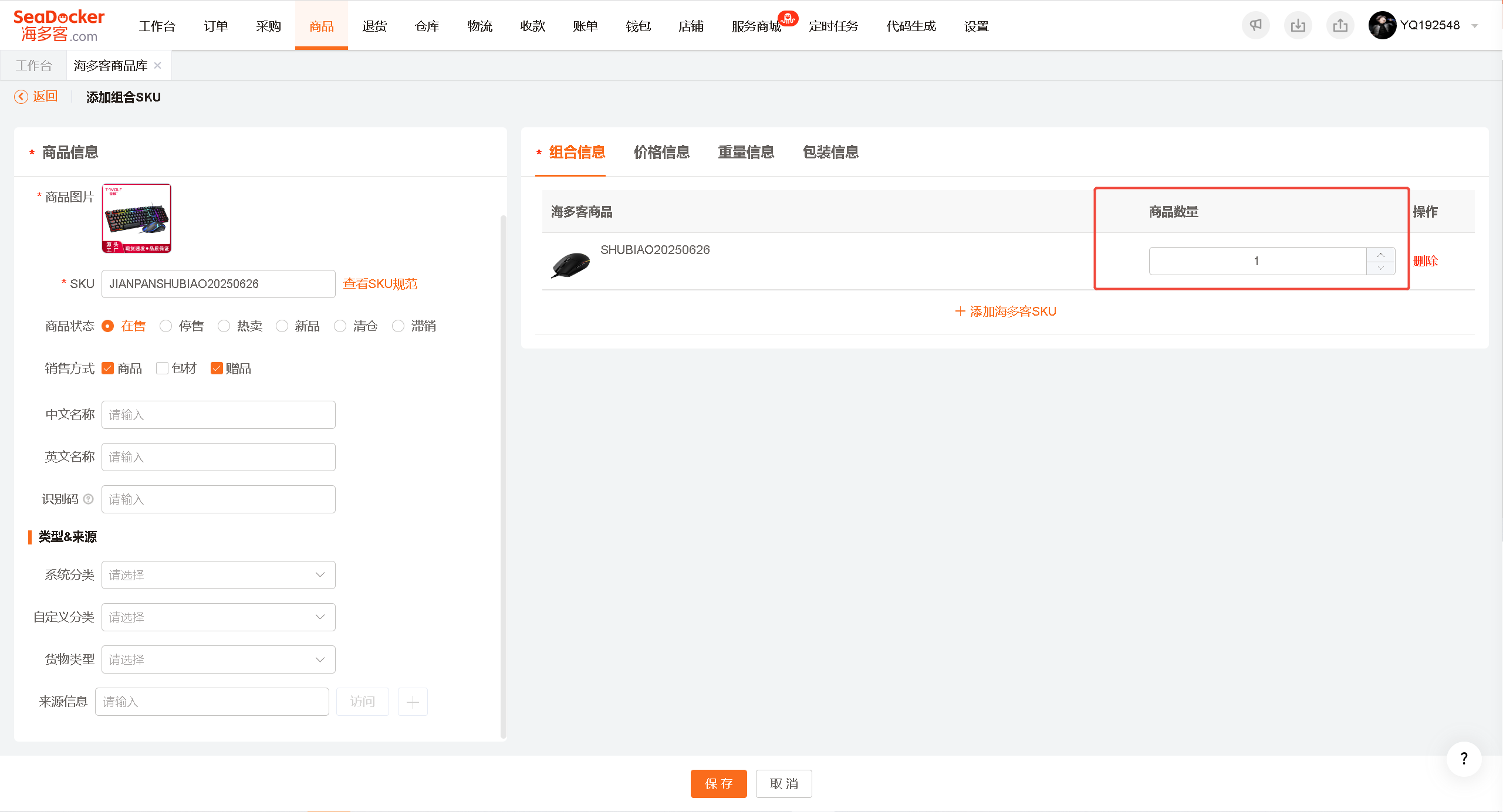Image resolution: width=1503 pixels, height=812 pixels.
Task: Open the 查看SKU规范 link
Action: [380, 284]
